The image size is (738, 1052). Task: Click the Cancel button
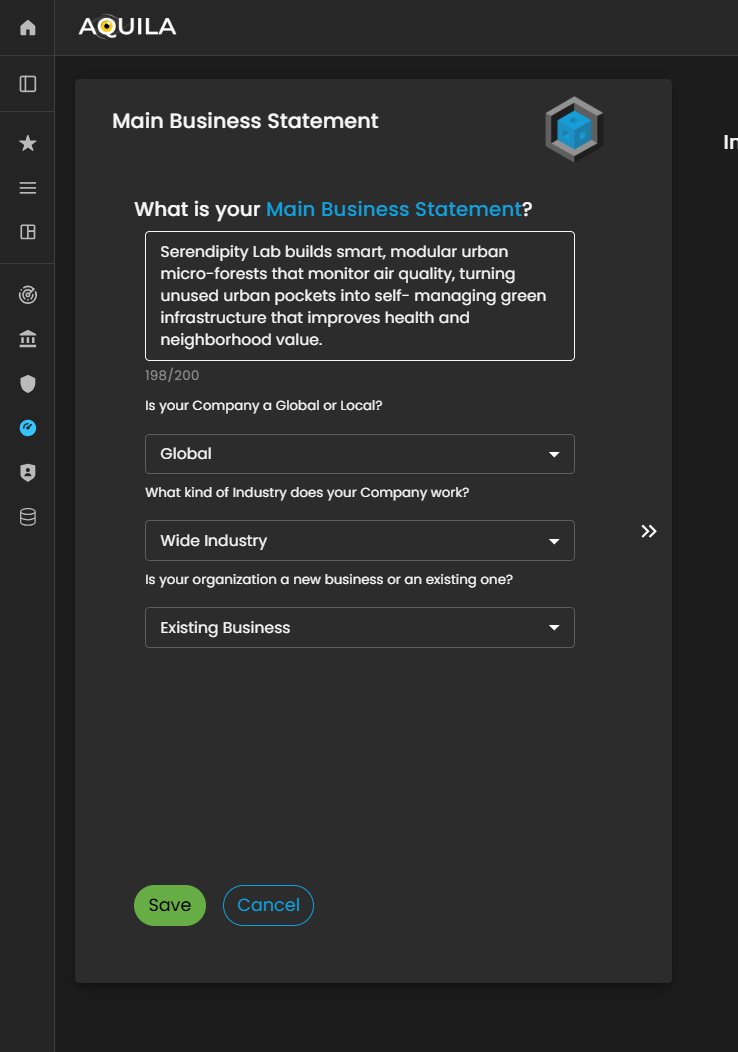coord(268,905)
